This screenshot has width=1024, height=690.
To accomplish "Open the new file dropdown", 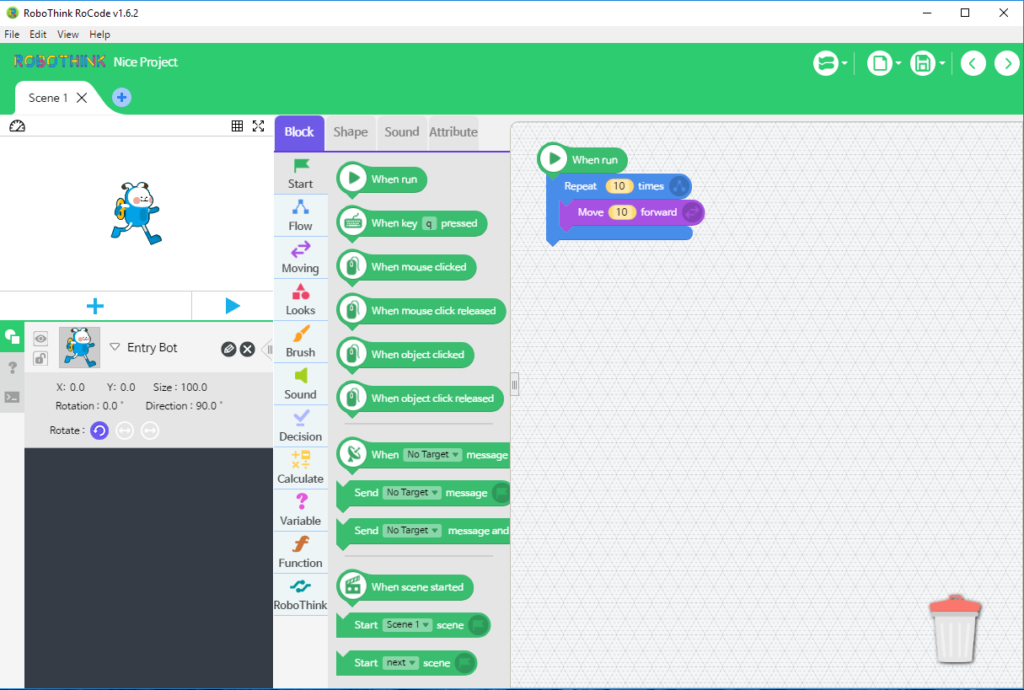I will click(883, 64).
